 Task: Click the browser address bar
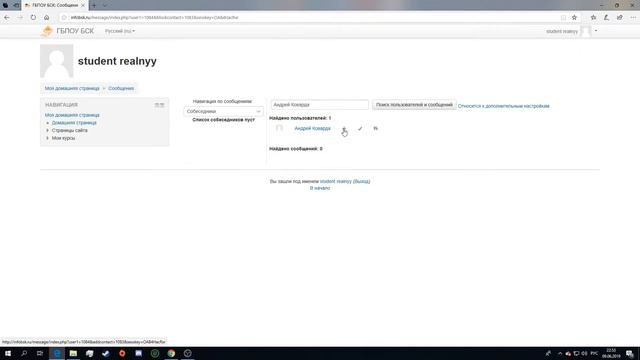coord(310,18)
